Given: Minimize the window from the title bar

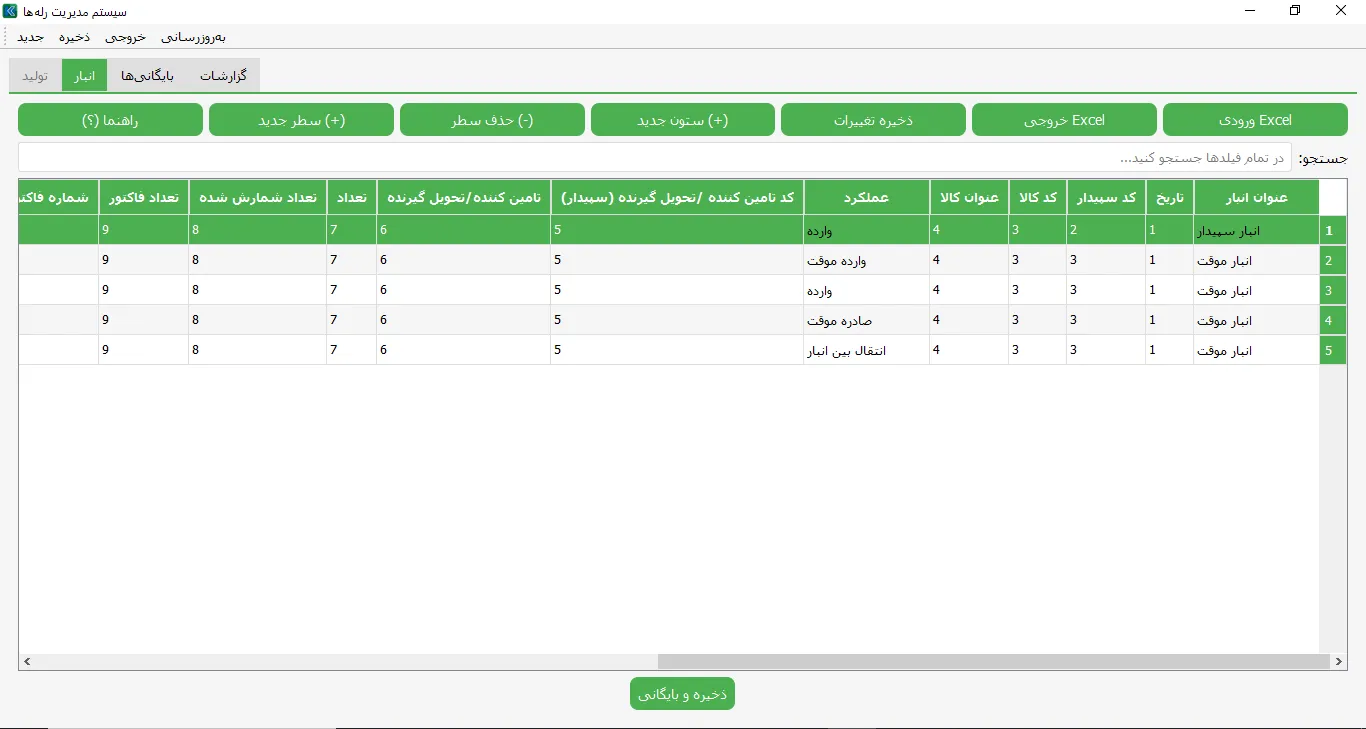Looking at the screenshot, I should point(1250,11).
